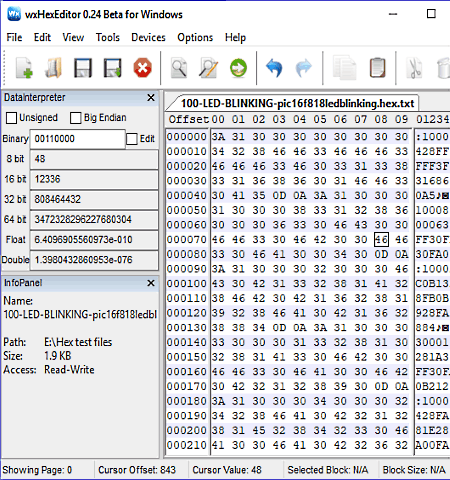Screen dimensions: 450x480
Task: Click Cursor Value: 48 in status bar
Action: 227,470
